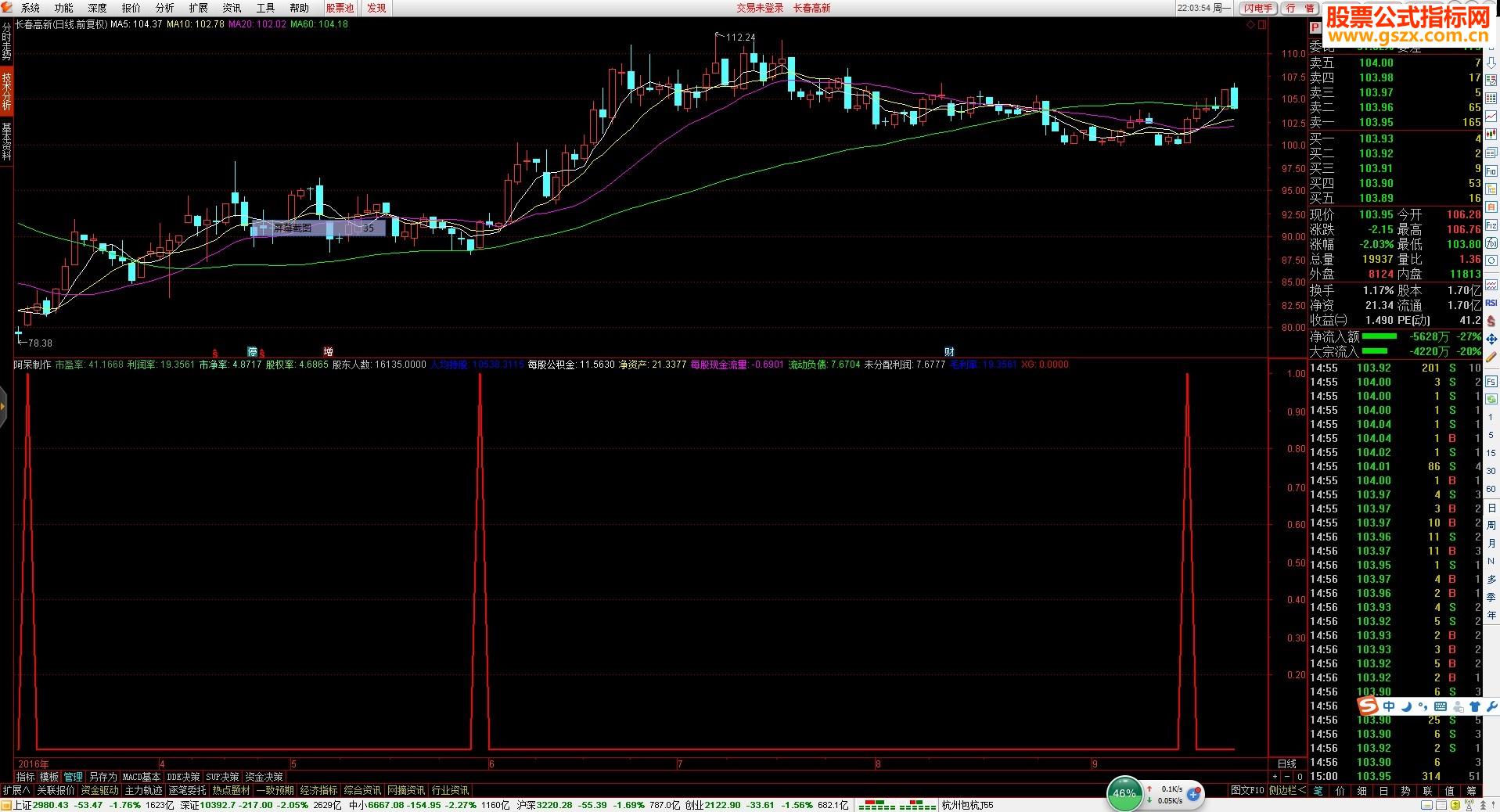Switch to the line-chart icon in right toolbar
The image size is (1500, 812).
tap(1491, 115)
